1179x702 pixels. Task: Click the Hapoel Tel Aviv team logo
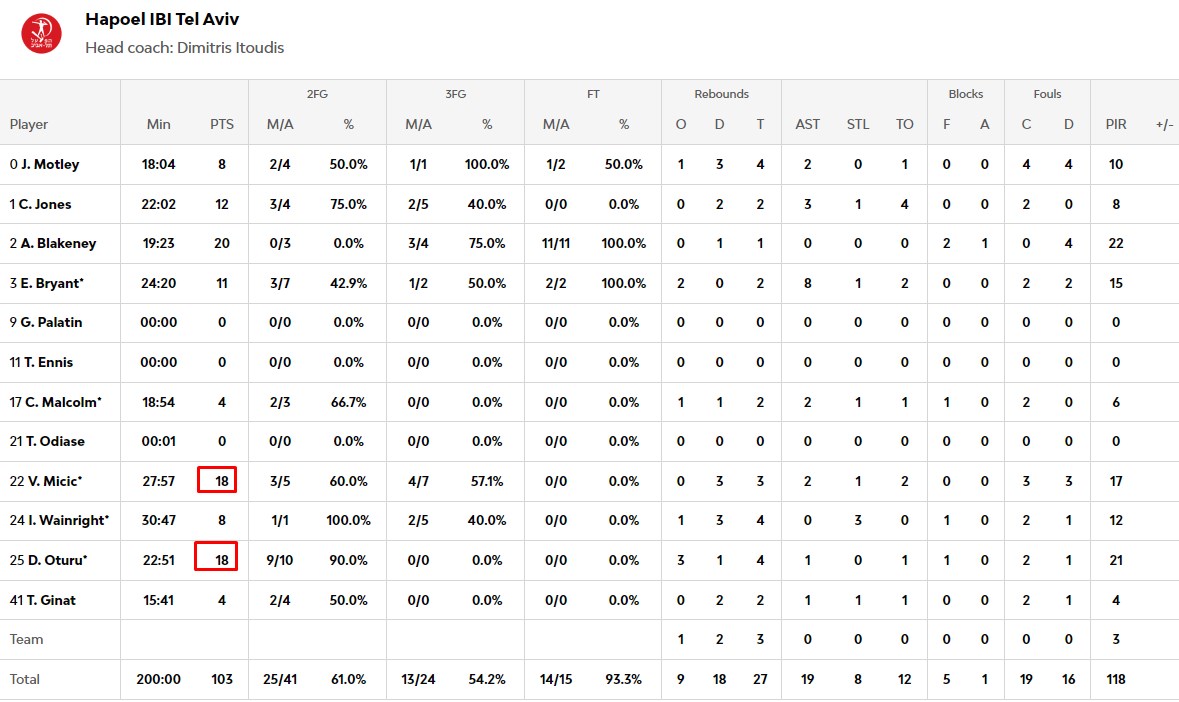click(41, 33)
